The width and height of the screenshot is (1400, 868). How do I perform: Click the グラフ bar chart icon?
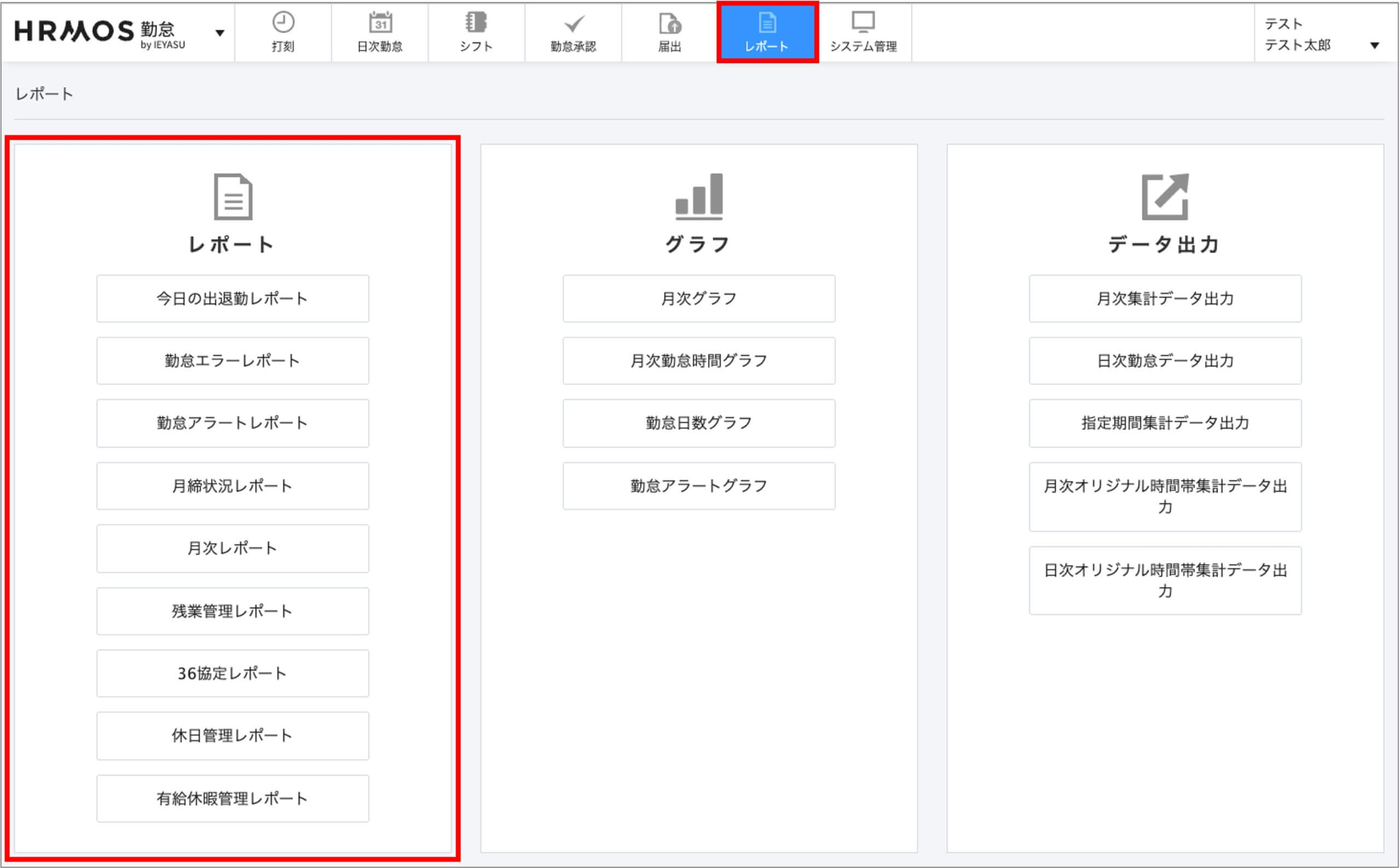[699, 196]
